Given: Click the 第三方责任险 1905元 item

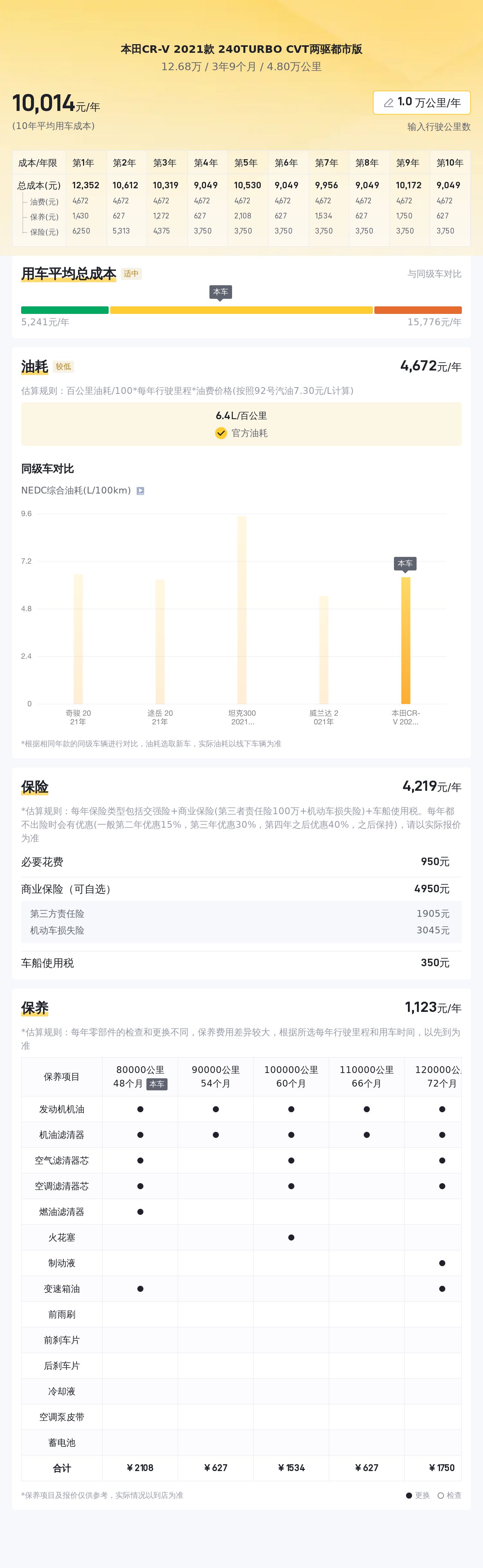Looking at the screenshot, I should (241, 914).
